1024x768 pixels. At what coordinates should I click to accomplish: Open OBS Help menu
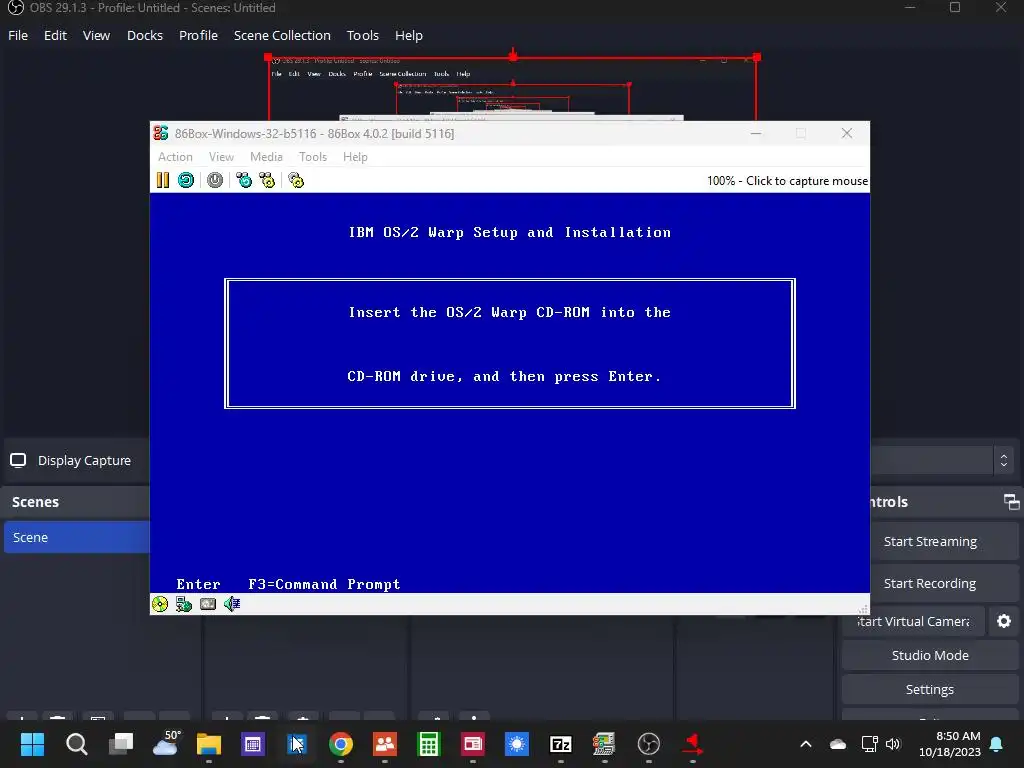(x=409, y=35)
